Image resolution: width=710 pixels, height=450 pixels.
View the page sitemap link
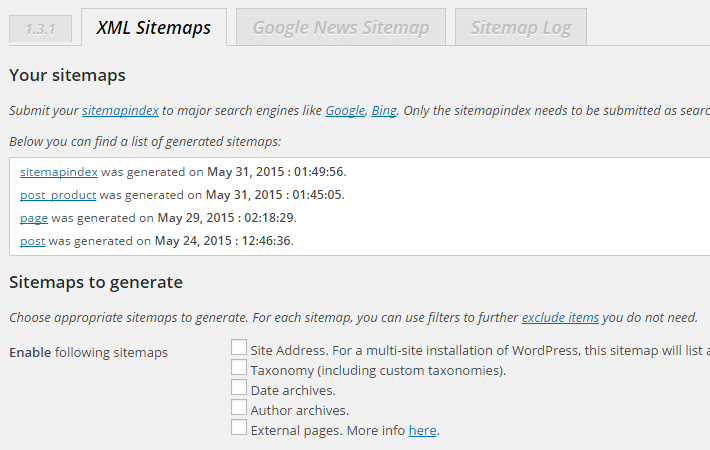coord(34,218)
